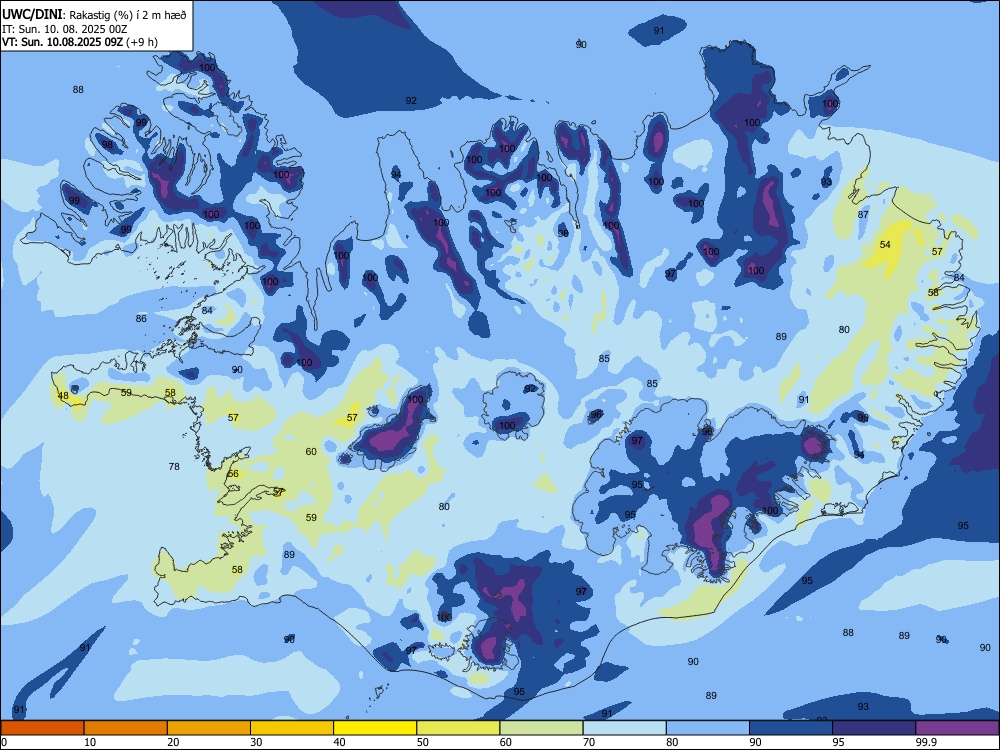Pick the purple above-99.9 legend swatch
This screenshot has height=750, width=1000.
(x=957, y=728)
